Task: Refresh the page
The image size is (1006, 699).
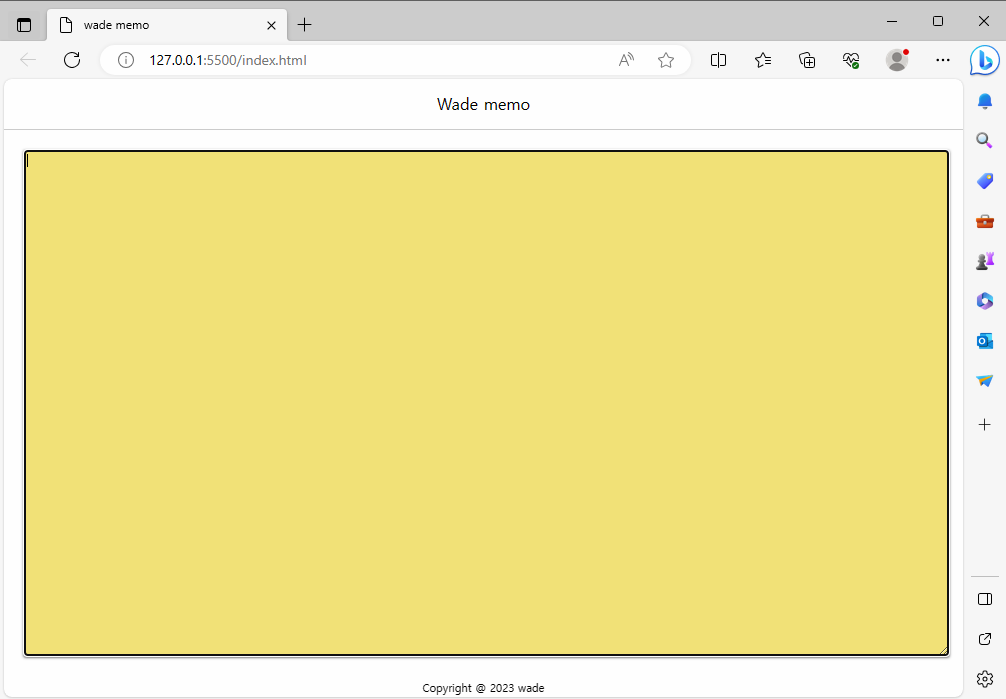Action: (x=72, y=60)
